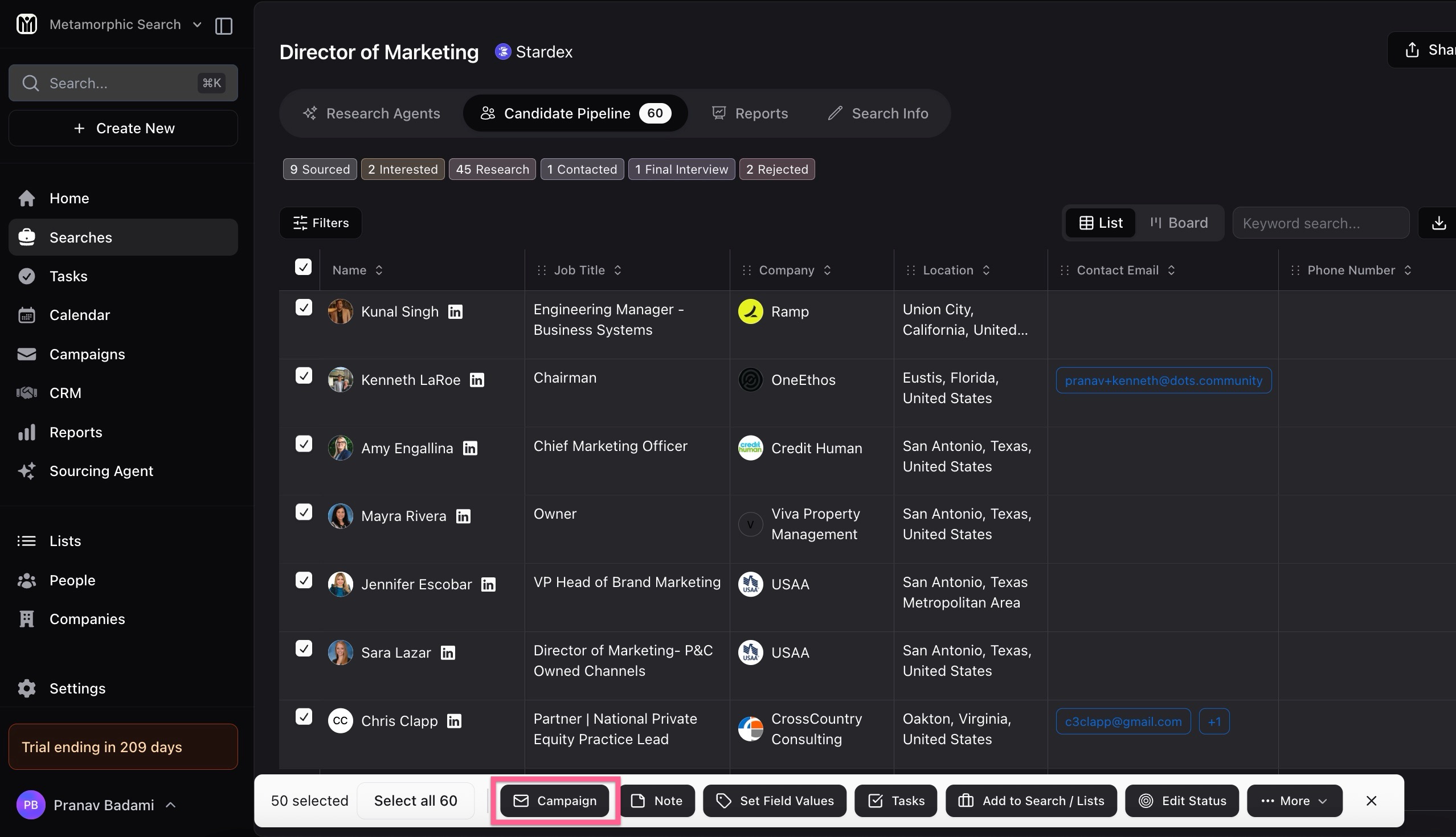Open the Reports tab in the search
Viewport: 1456px width, 837px height.
750,113
